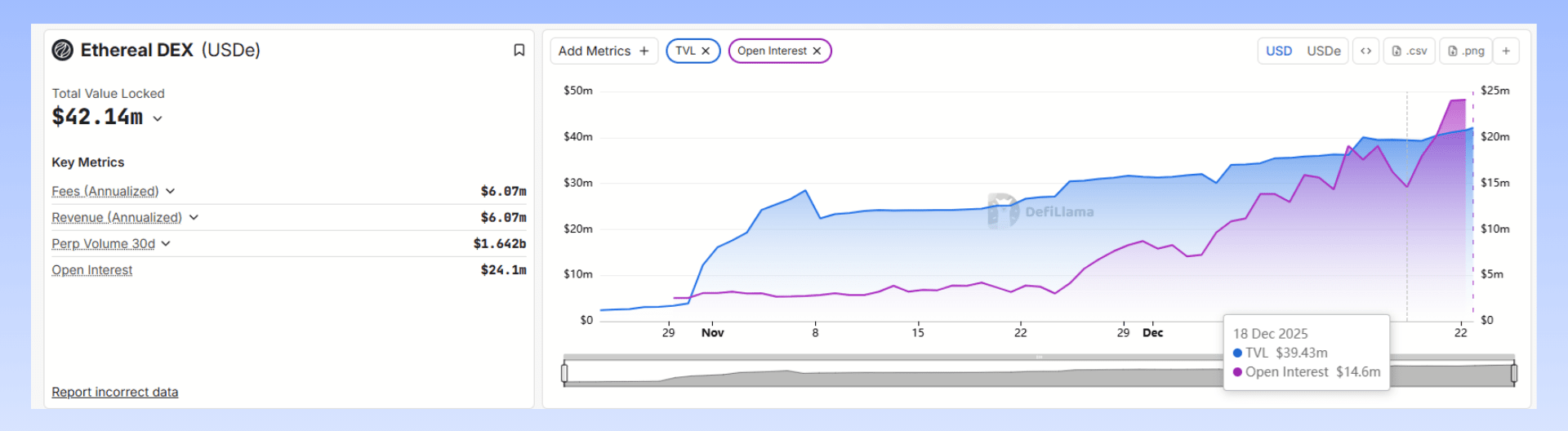Export the chart as .png
Image resolution: width=1568 pixels, height=431 pixels.
1467,51
